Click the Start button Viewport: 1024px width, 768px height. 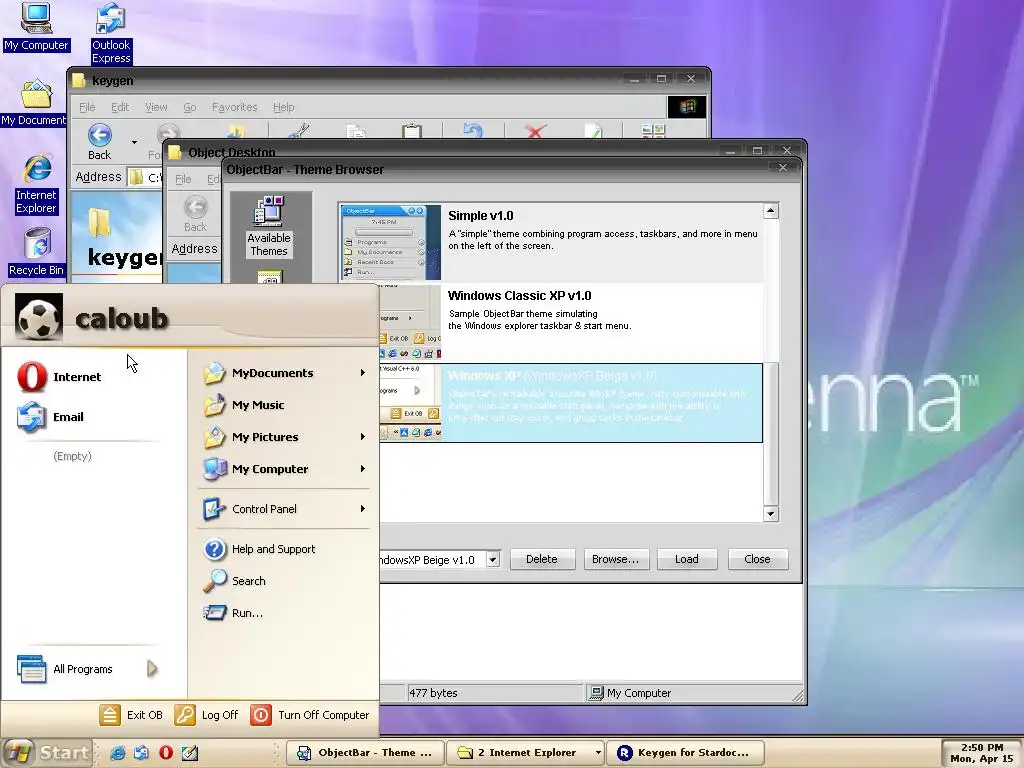pos(46,752)
